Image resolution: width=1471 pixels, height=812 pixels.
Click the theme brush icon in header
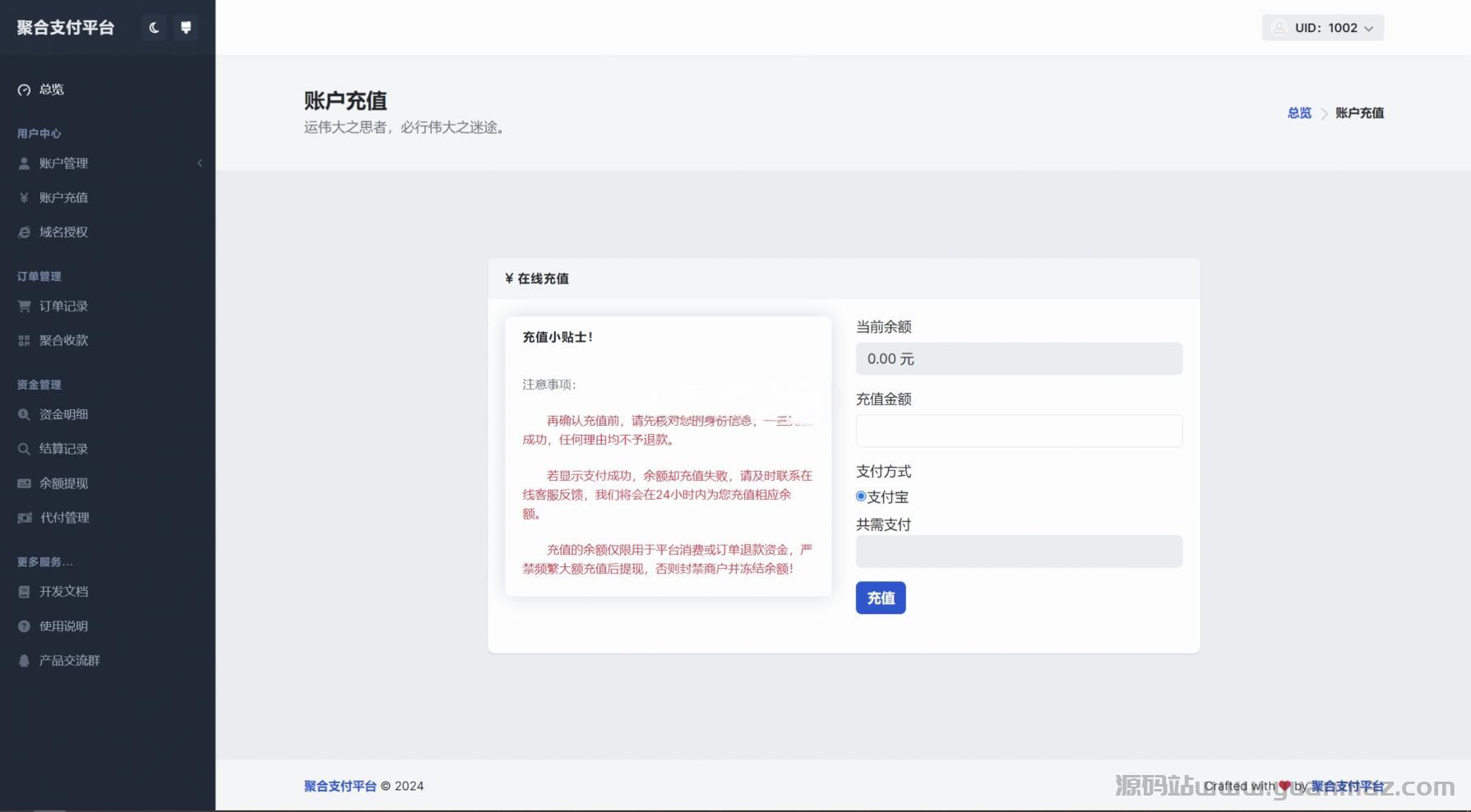click(186, 28)
